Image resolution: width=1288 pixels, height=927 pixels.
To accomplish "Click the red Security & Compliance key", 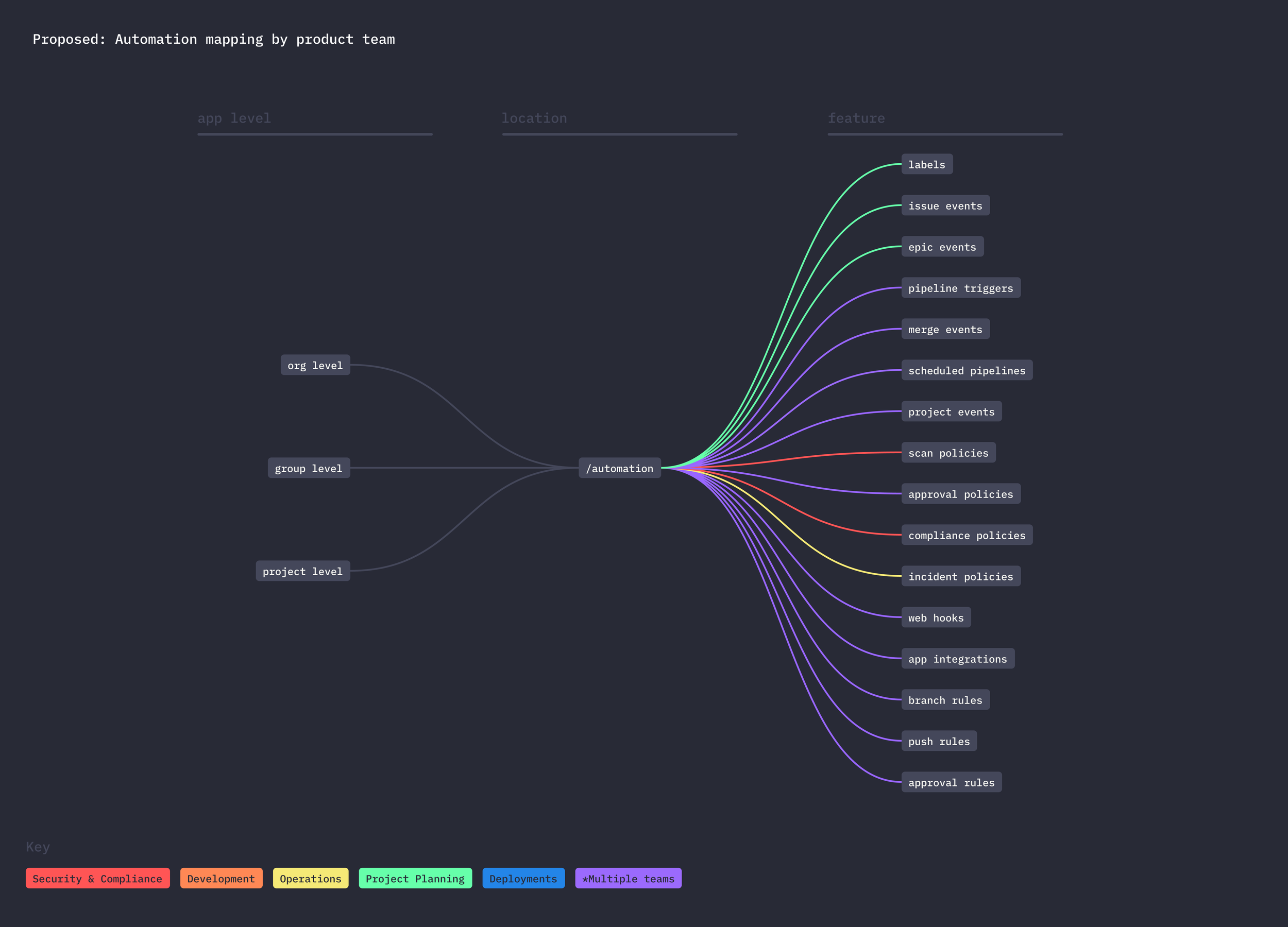I will pyautogui.click(x=98, y=878).
